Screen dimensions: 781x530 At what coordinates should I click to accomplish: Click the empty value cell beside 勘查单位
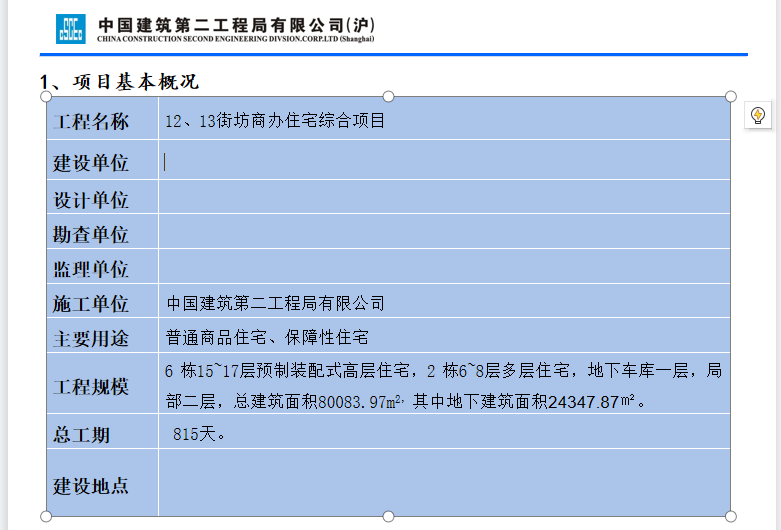point(444,232)
